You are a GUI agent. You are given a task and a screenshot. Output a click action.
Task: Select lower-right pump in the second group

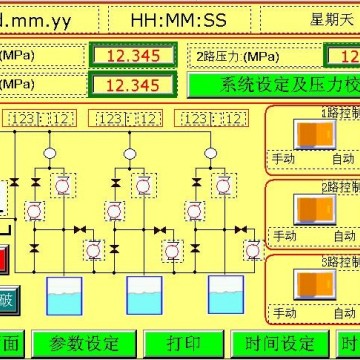pyautogui.click(x=172, y=251)
